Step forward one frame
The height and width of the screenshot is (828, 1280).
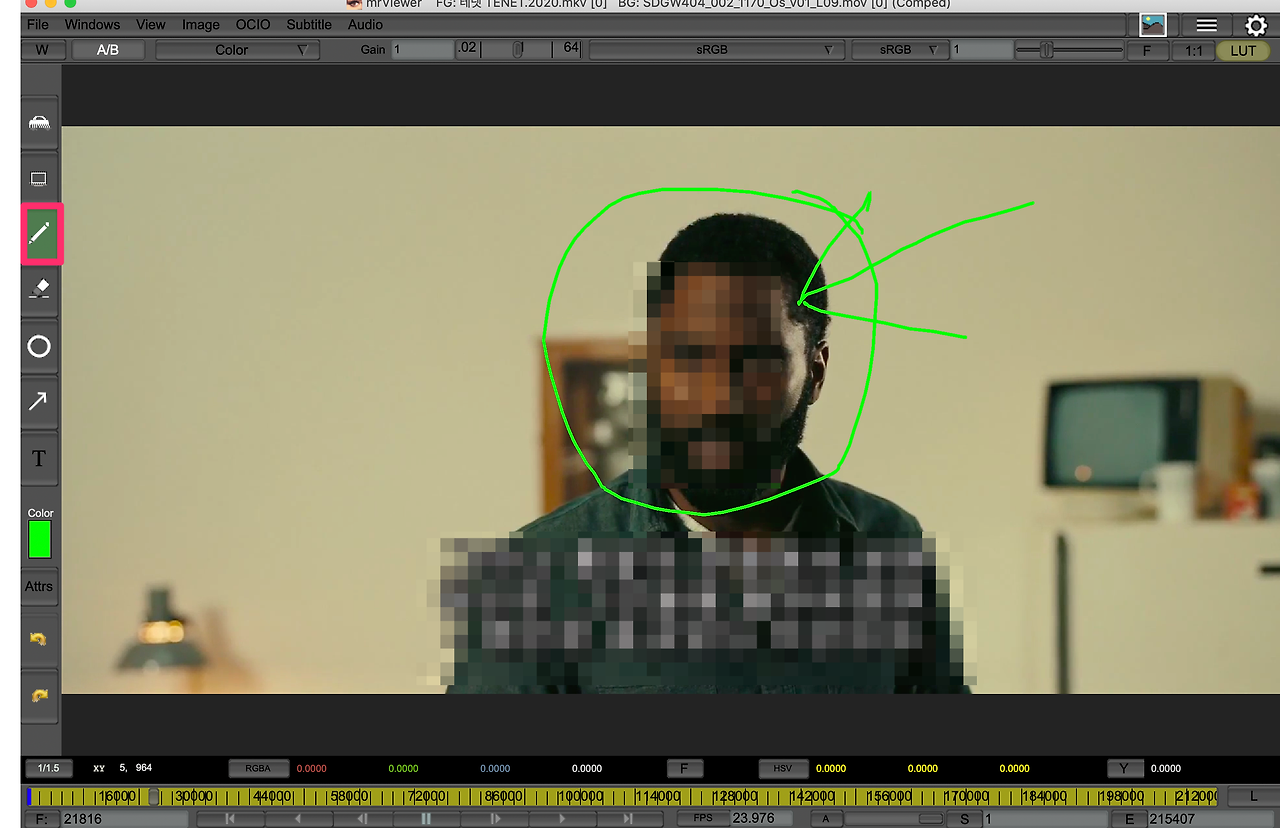tap(494, 819)
